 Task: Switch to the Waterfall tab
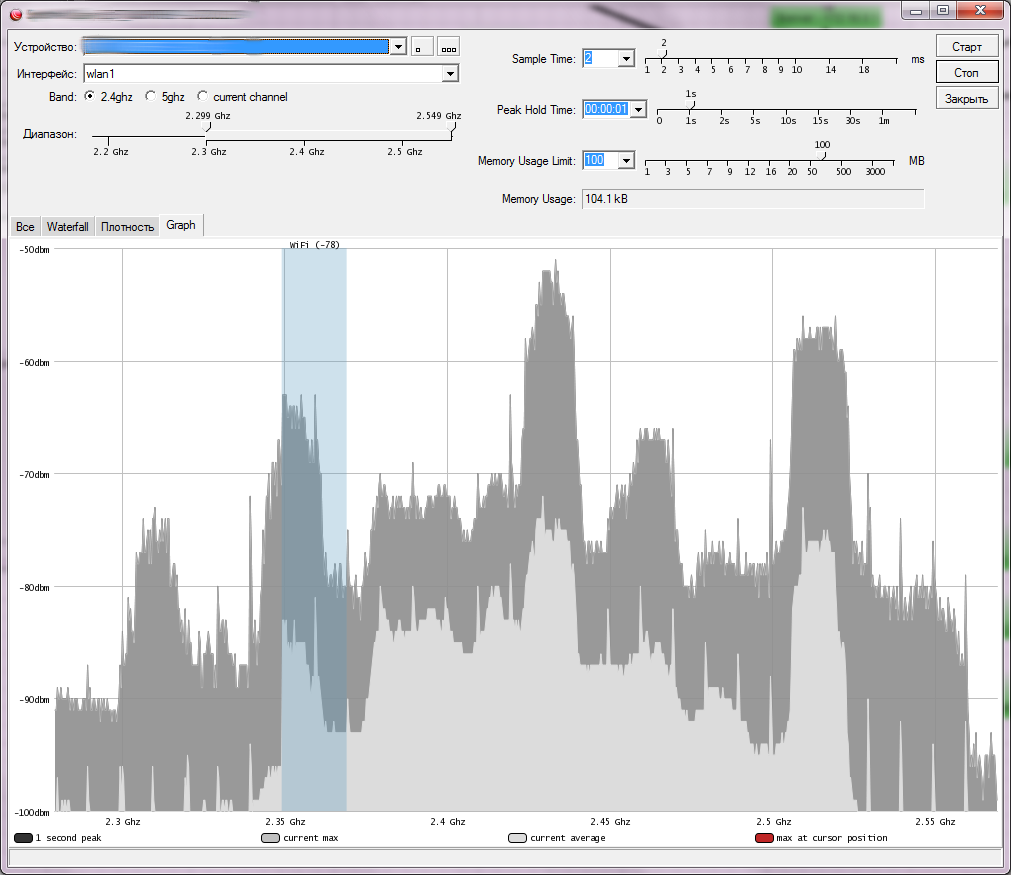click(x=68, y=227)
